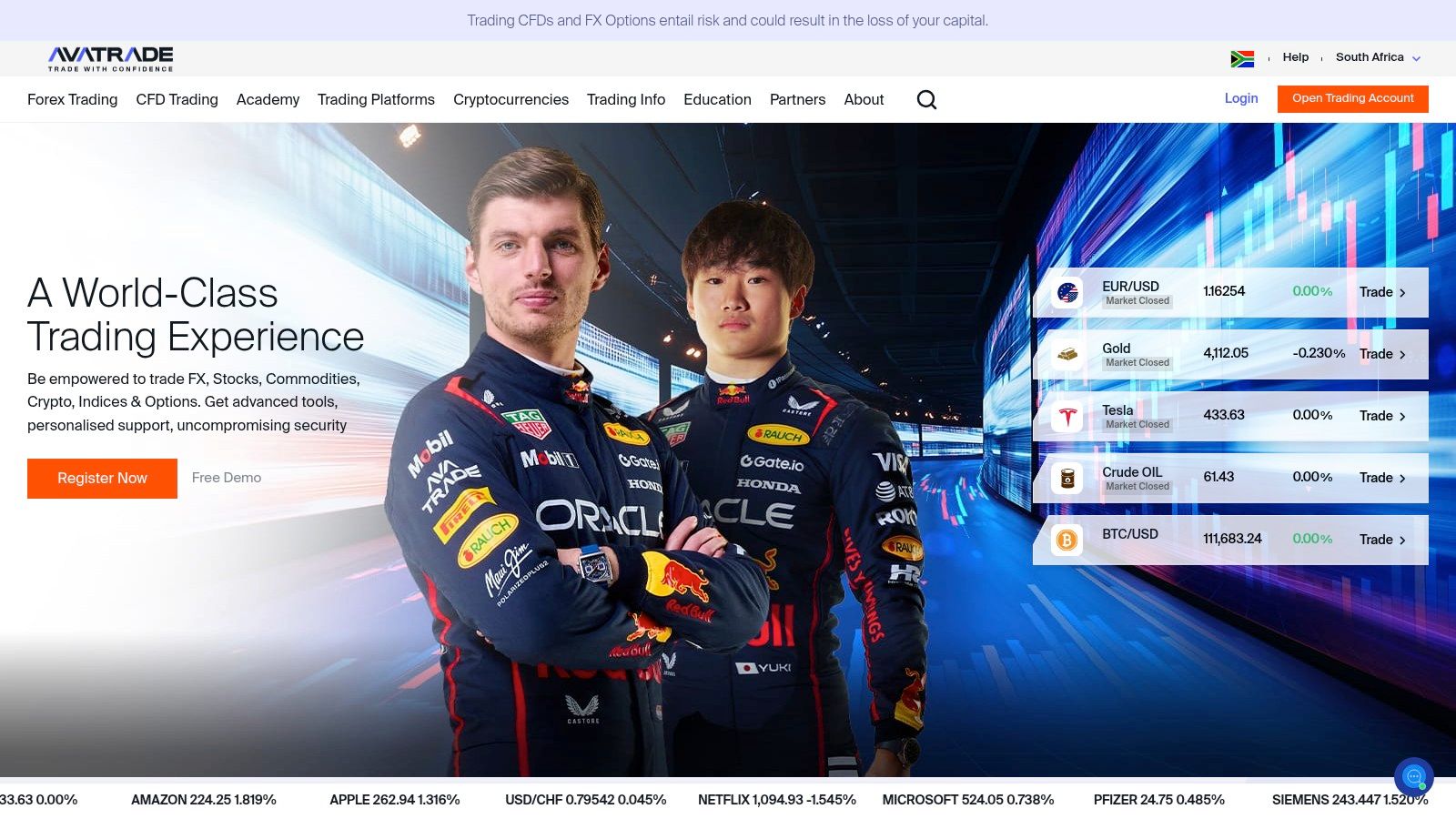Click Gold's -0.230% change value
The image size is (1456, 819).
(x=1319, y=353)
